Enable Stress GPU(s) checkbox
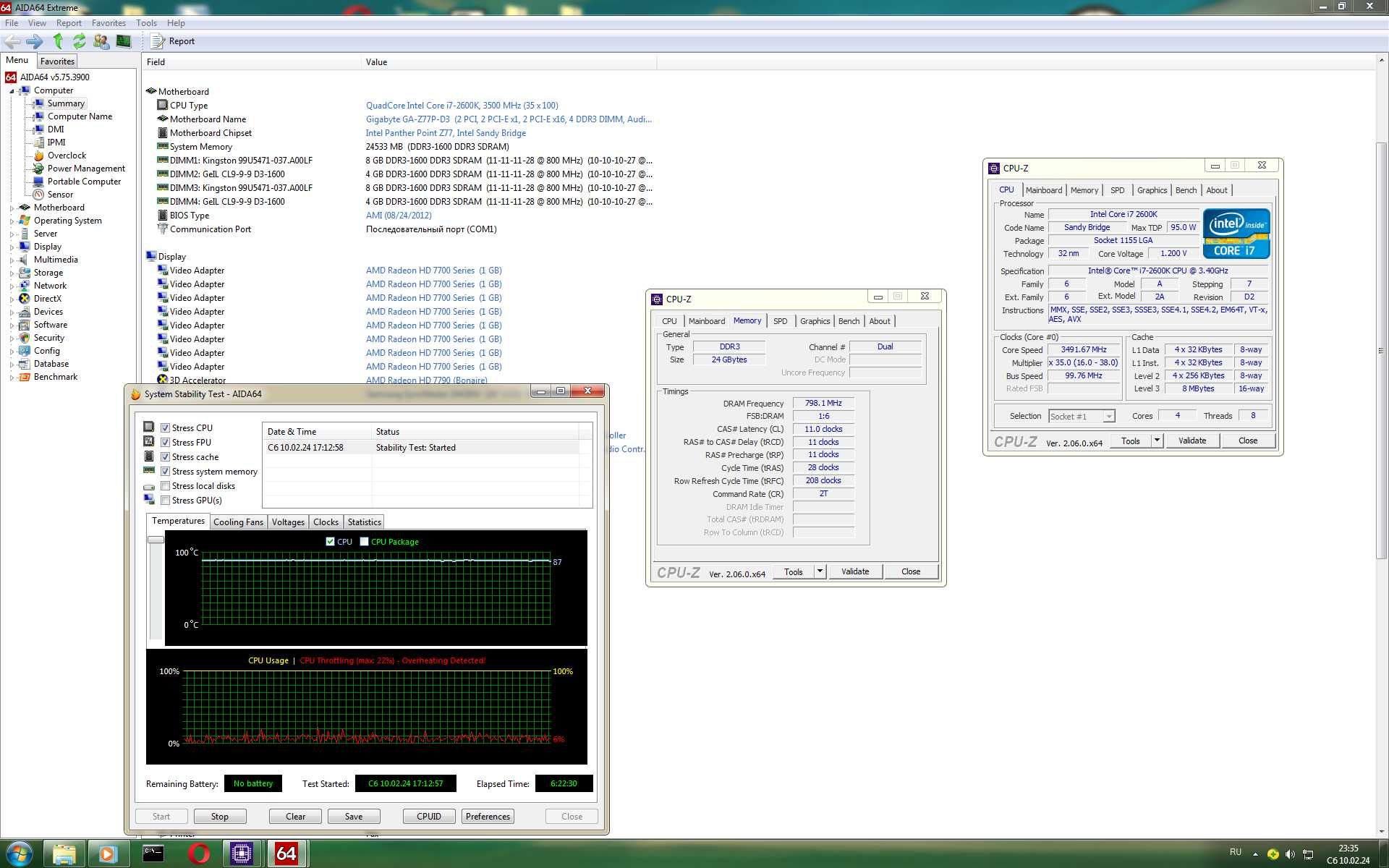Image resolution: width=1389 pixels, height=868 pixels. tap(165, 500)
